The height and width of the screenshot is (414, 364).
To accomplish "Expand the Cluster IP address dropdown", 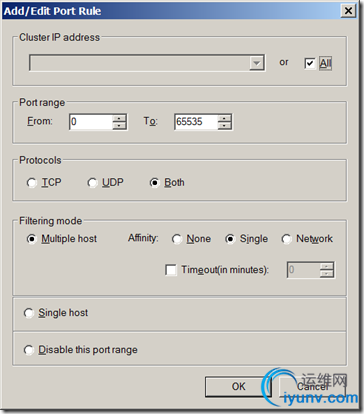I will [x=257, y=63].
